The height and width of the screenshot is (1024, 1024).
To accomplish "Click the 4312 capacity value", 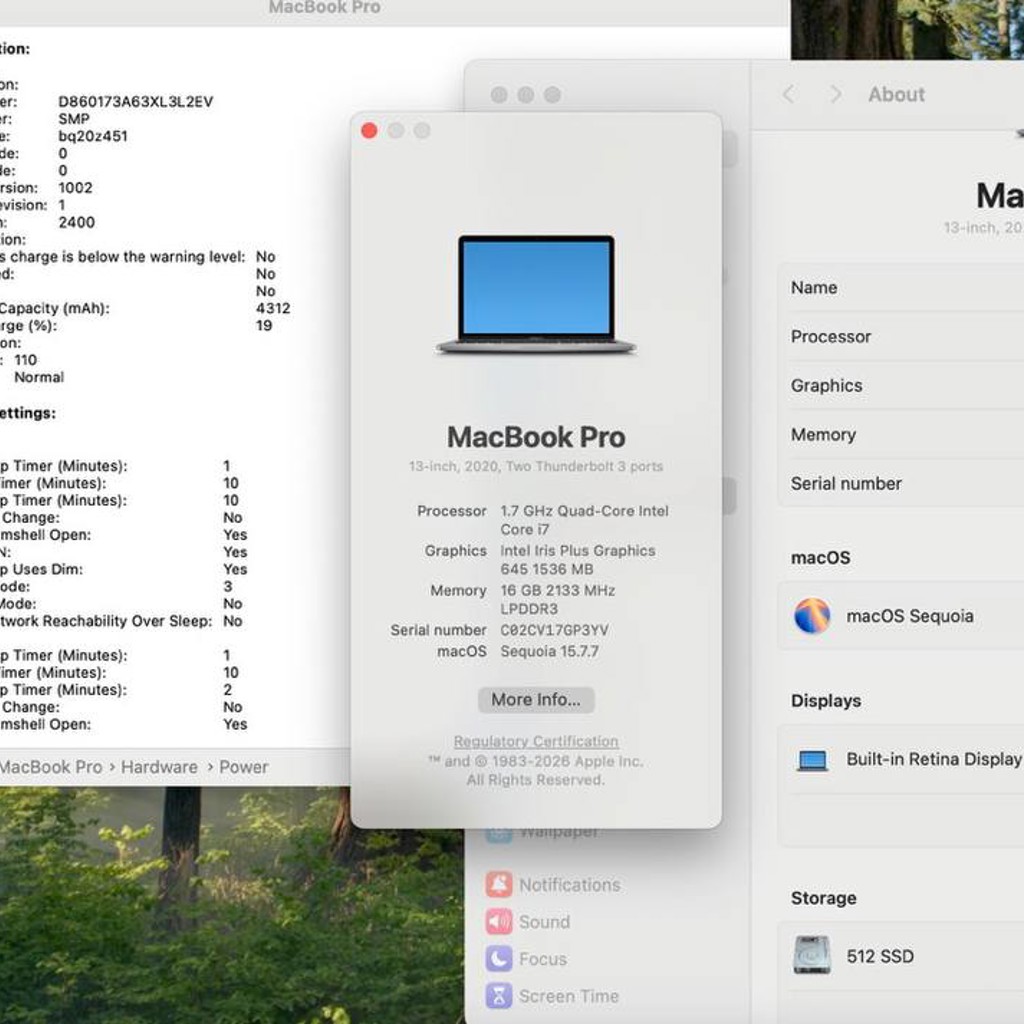I will 273,308.
